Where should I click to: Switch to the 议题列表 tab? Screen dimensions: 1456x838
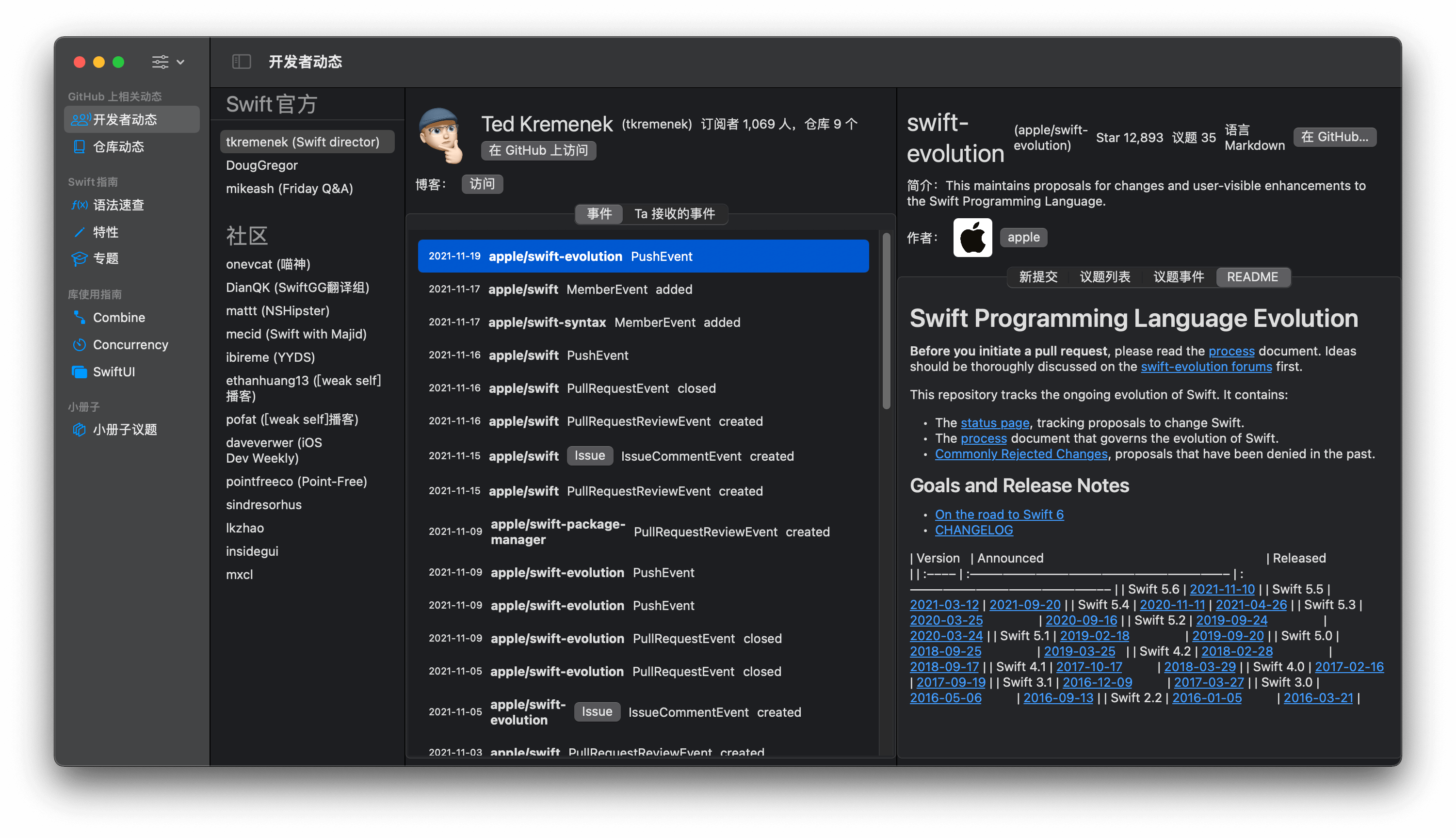coord(1104,277)
